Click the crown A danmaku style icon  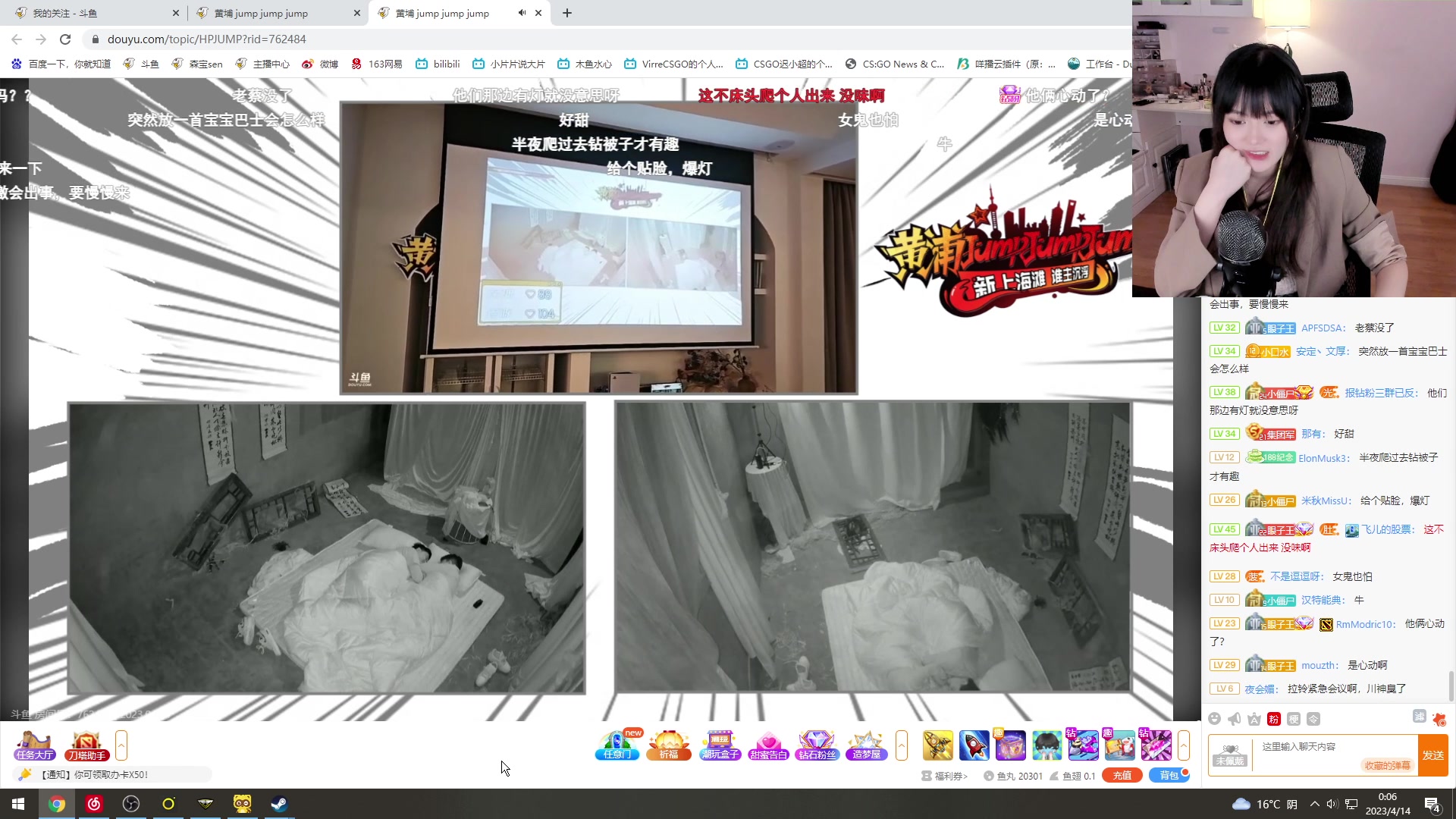pos(1254,719)
